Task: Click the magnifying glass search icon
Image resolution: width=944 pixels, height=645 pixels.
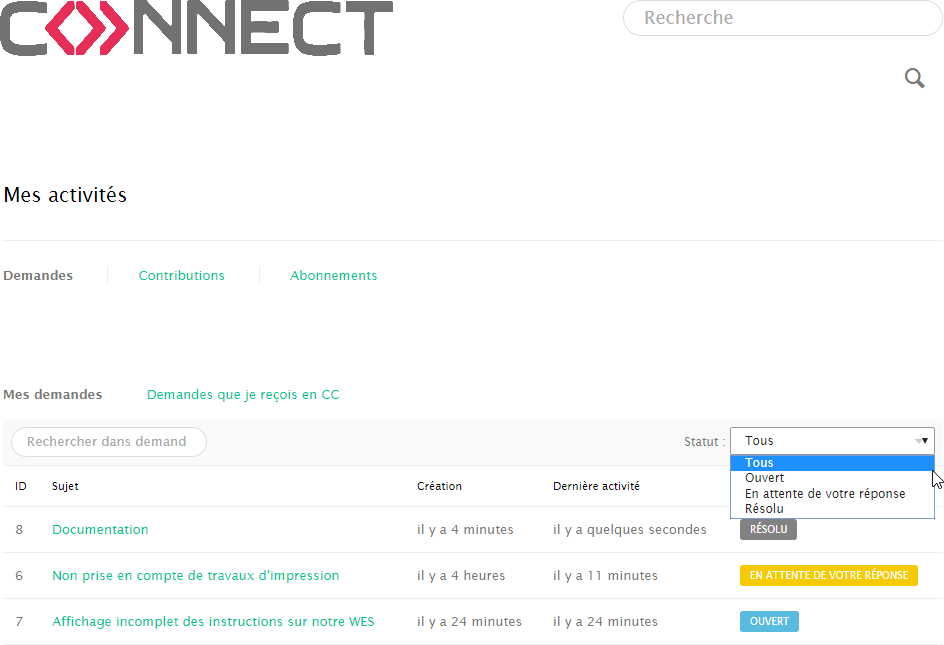Action: point(914,78)
